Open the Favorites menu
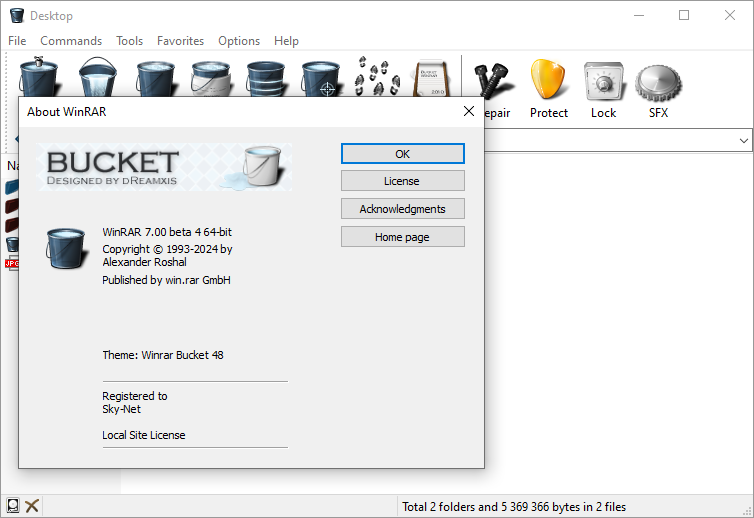Screen dimensions: 754x518 (180, 41)
